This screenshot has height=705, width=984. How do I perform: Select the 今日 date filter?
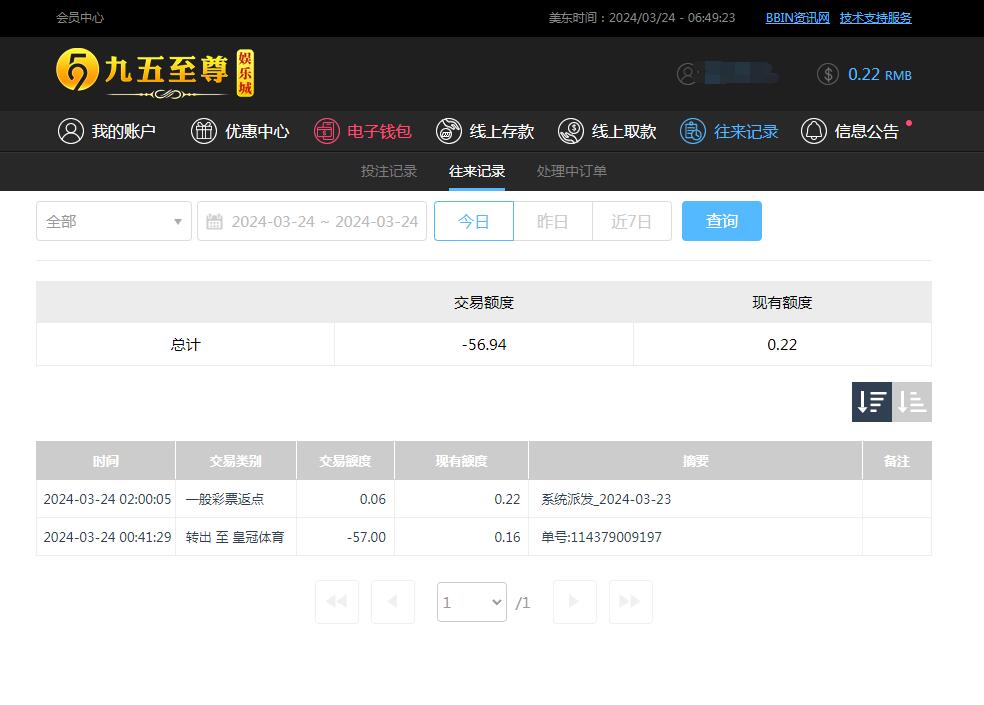(474, 221)
